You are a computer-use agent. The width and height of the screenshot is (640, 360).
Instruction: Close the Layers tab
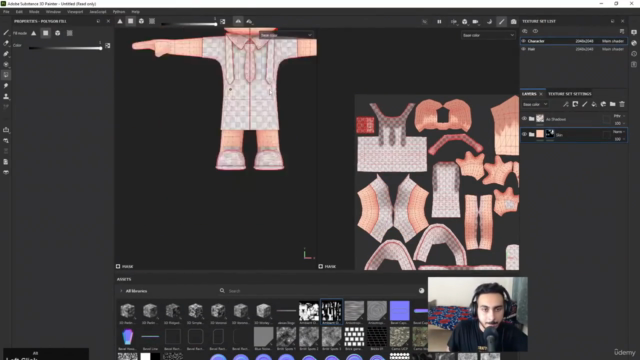tap(541, 94)
